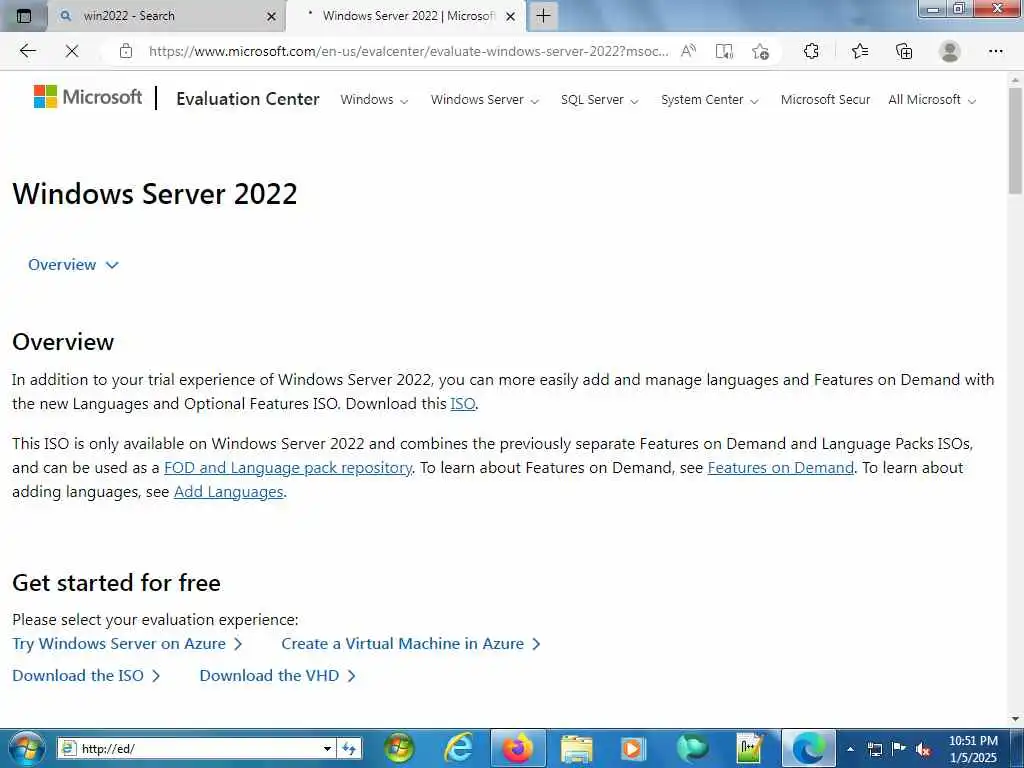Click the Microsoft logo

[x=88, y=97]
